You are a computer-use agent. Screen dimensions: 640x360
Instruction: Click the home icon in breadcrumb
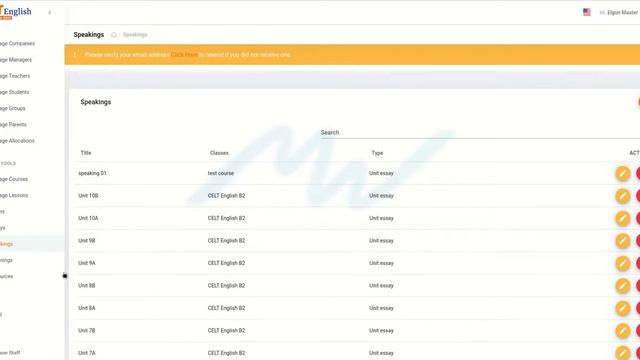(114, 35)
